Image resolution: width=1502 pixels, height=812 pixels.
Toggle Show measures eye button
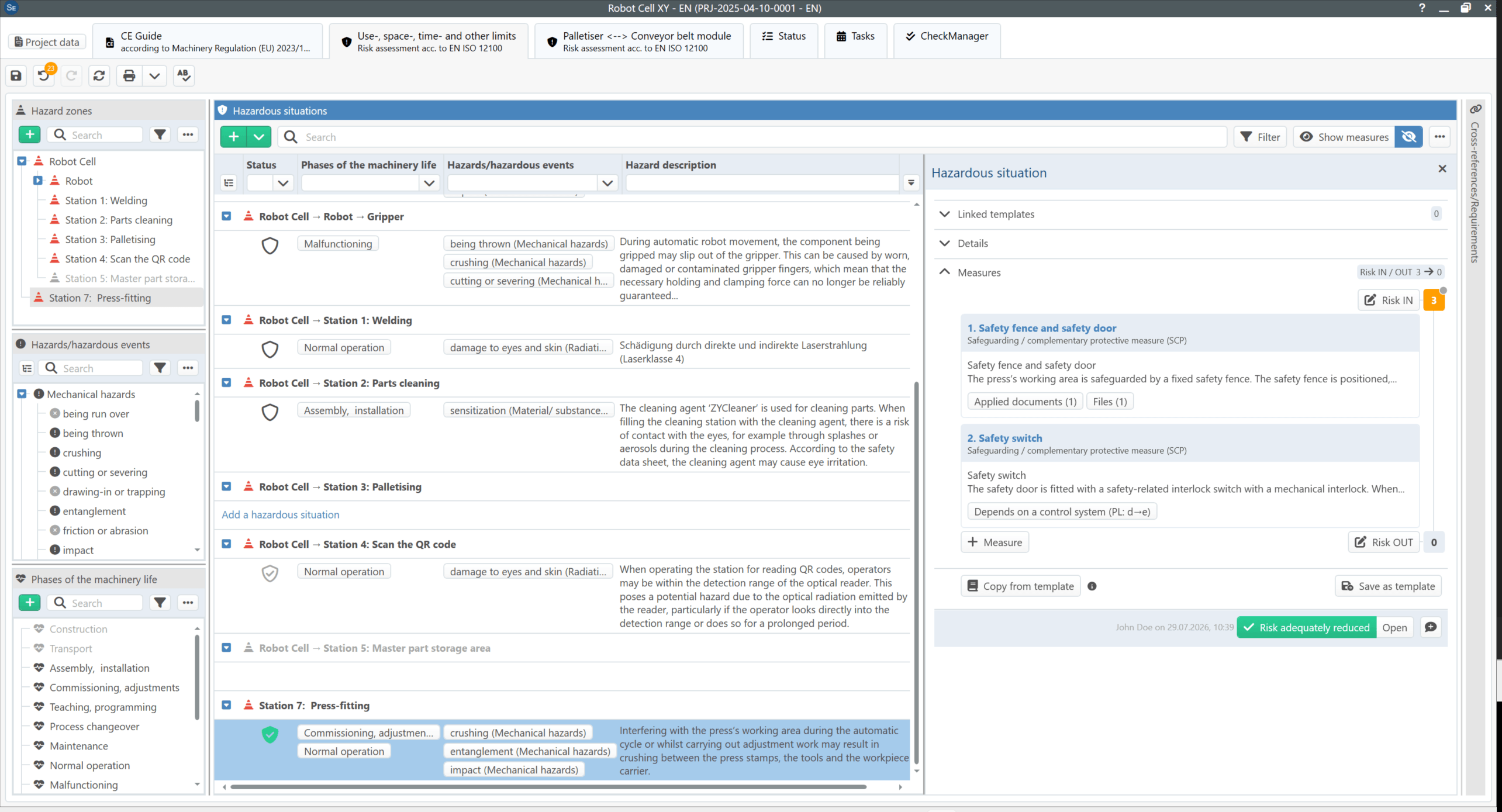pos(1344,137)
